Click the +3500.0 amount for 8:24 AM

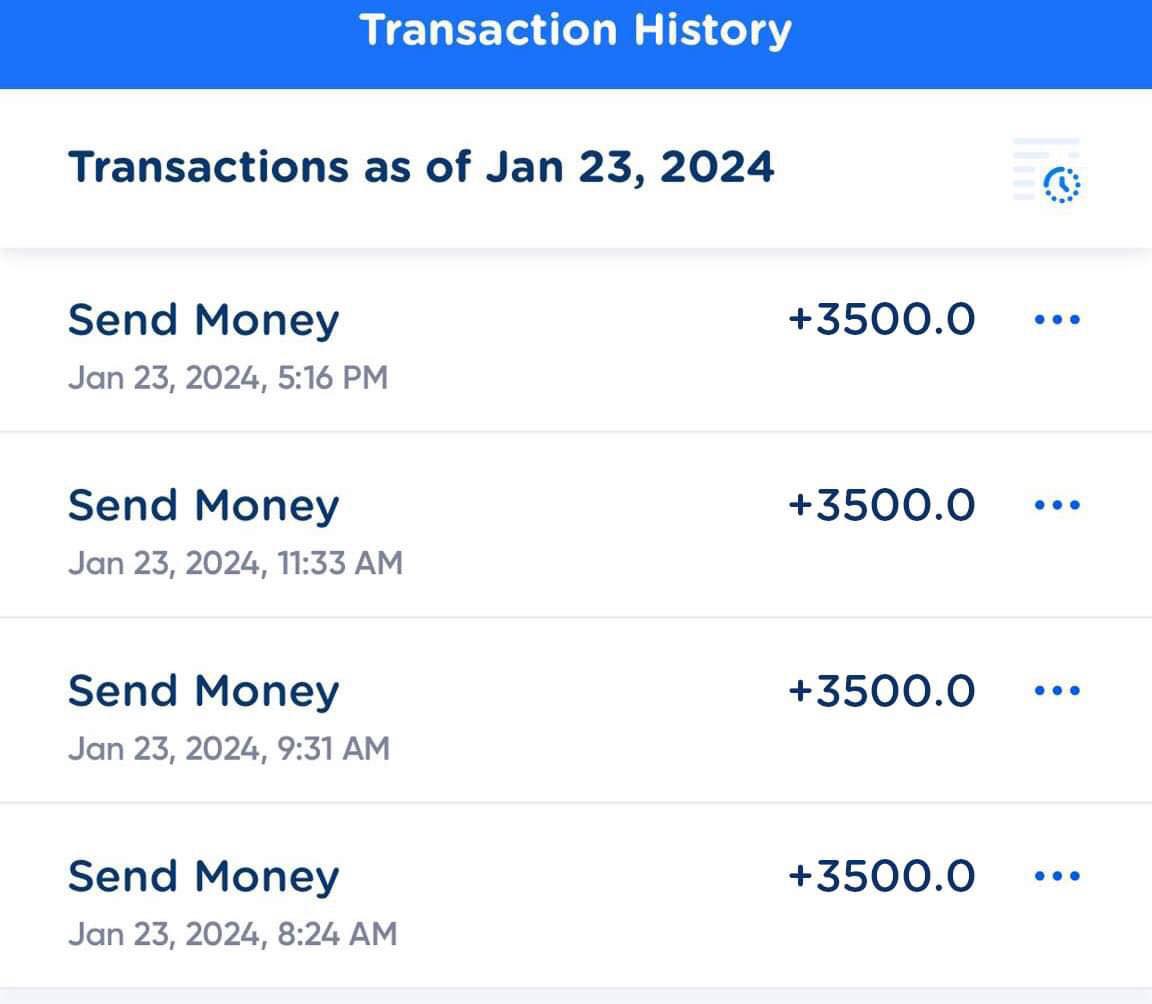(881, 876)
